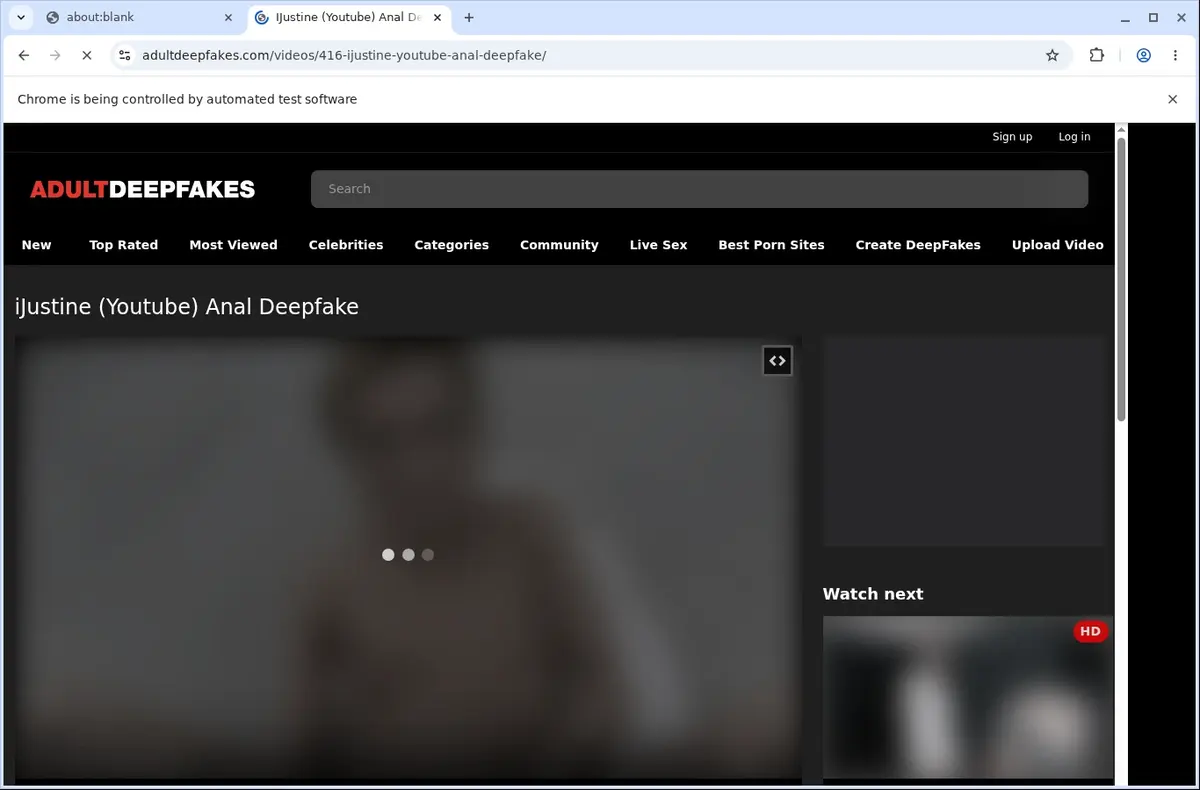Click the Log in link
This screenshot has height=790, width=1200.
click(1074, 137)
